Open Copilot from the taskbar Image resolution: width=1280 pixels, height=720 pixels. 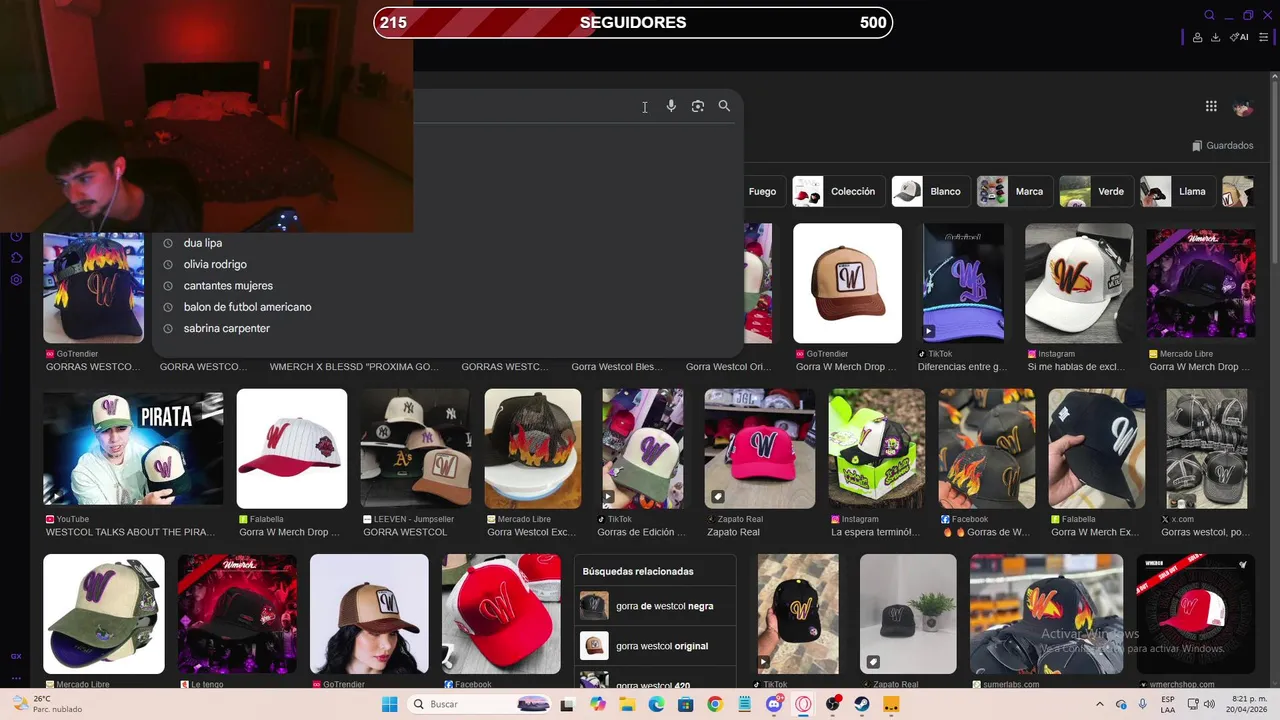(x=598, y=705)
